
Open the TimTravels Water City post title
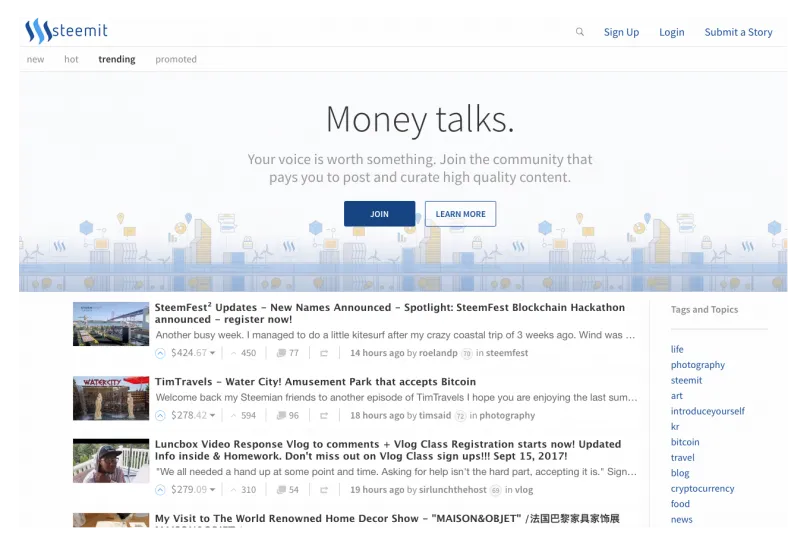tap(315, 382)
